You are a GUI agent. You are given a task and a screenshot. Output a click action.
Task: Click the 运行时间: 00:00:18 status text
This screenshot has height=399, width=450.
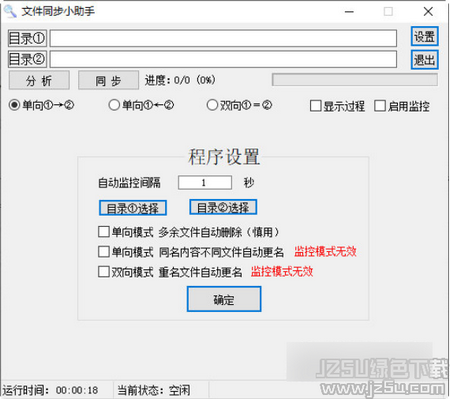pos(50,390)
